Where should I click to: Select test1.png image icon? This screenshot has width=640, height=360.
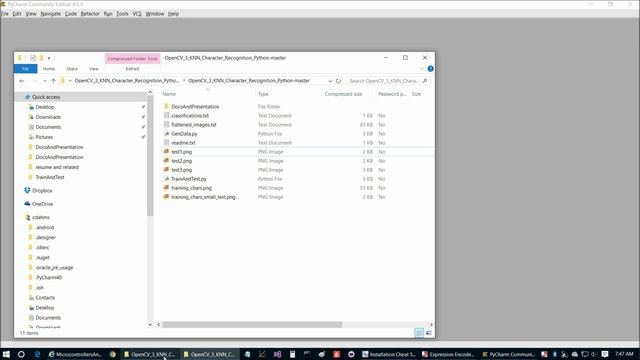click(x=167, y=152)
